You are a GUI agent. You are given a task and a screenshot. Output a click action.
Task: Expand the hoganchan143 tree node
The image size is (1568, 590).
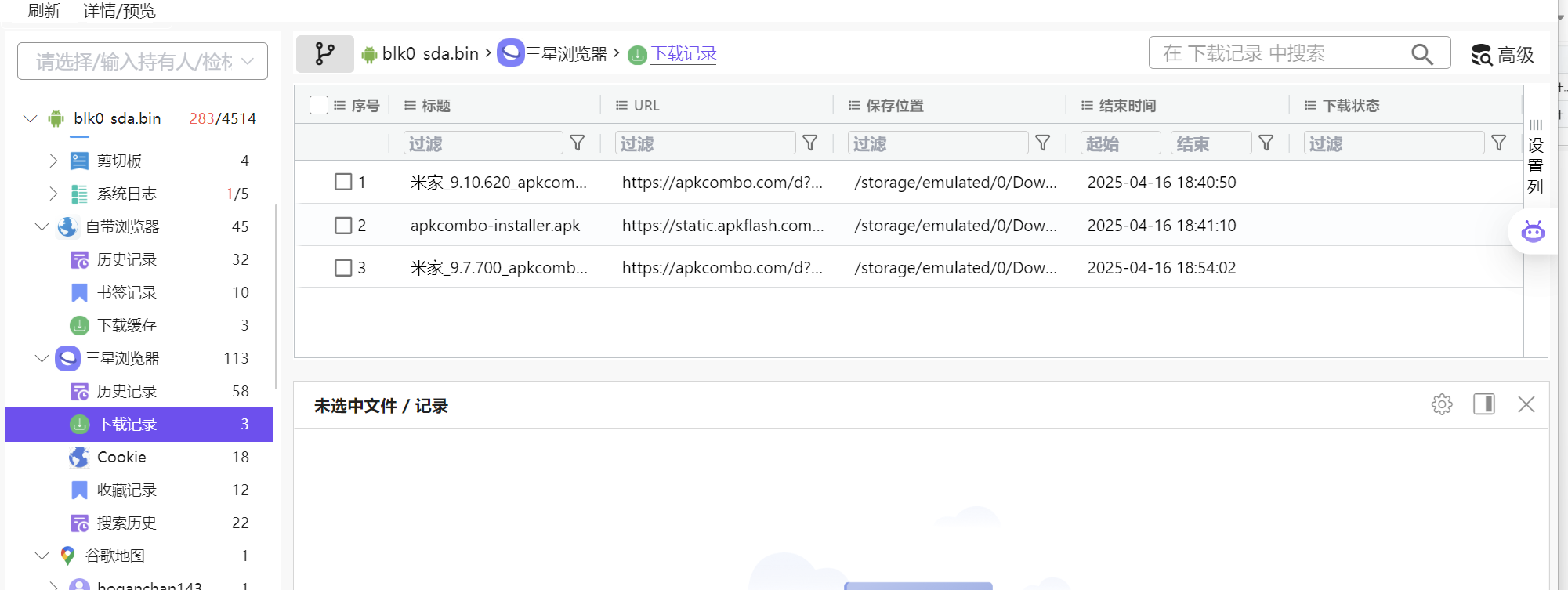pyautogui.click(x=53, y=585)
